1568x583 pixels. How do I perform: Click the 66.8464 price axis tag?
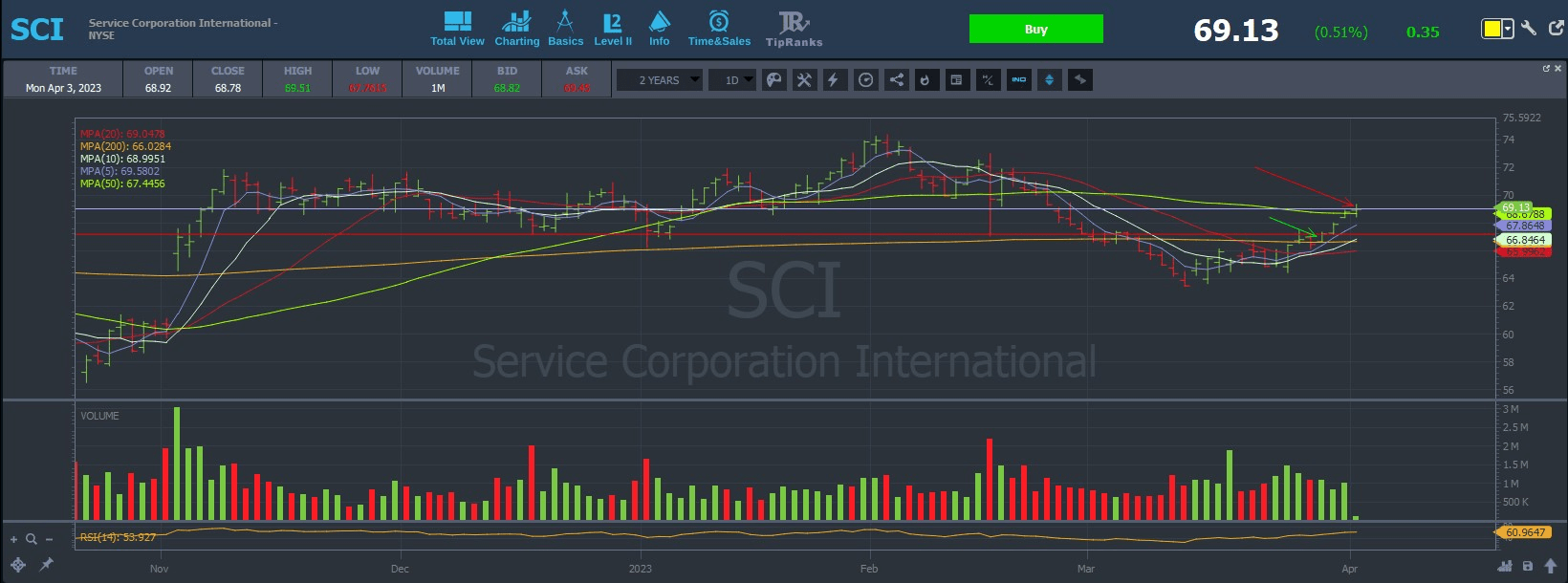click(x=1524, y=240)
